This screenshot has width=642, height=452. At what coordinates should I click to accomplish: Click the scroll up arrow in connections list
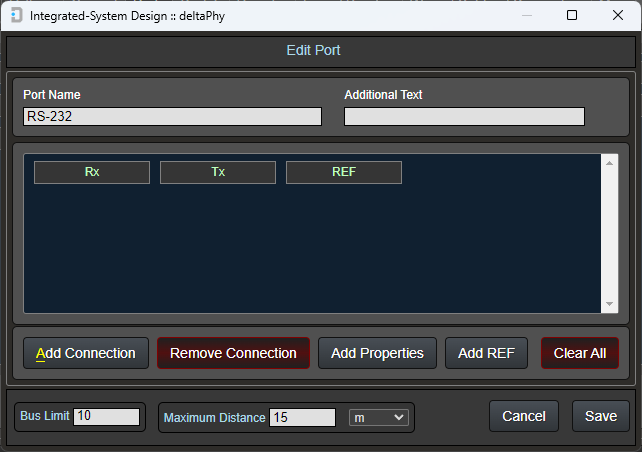[609, 163]
